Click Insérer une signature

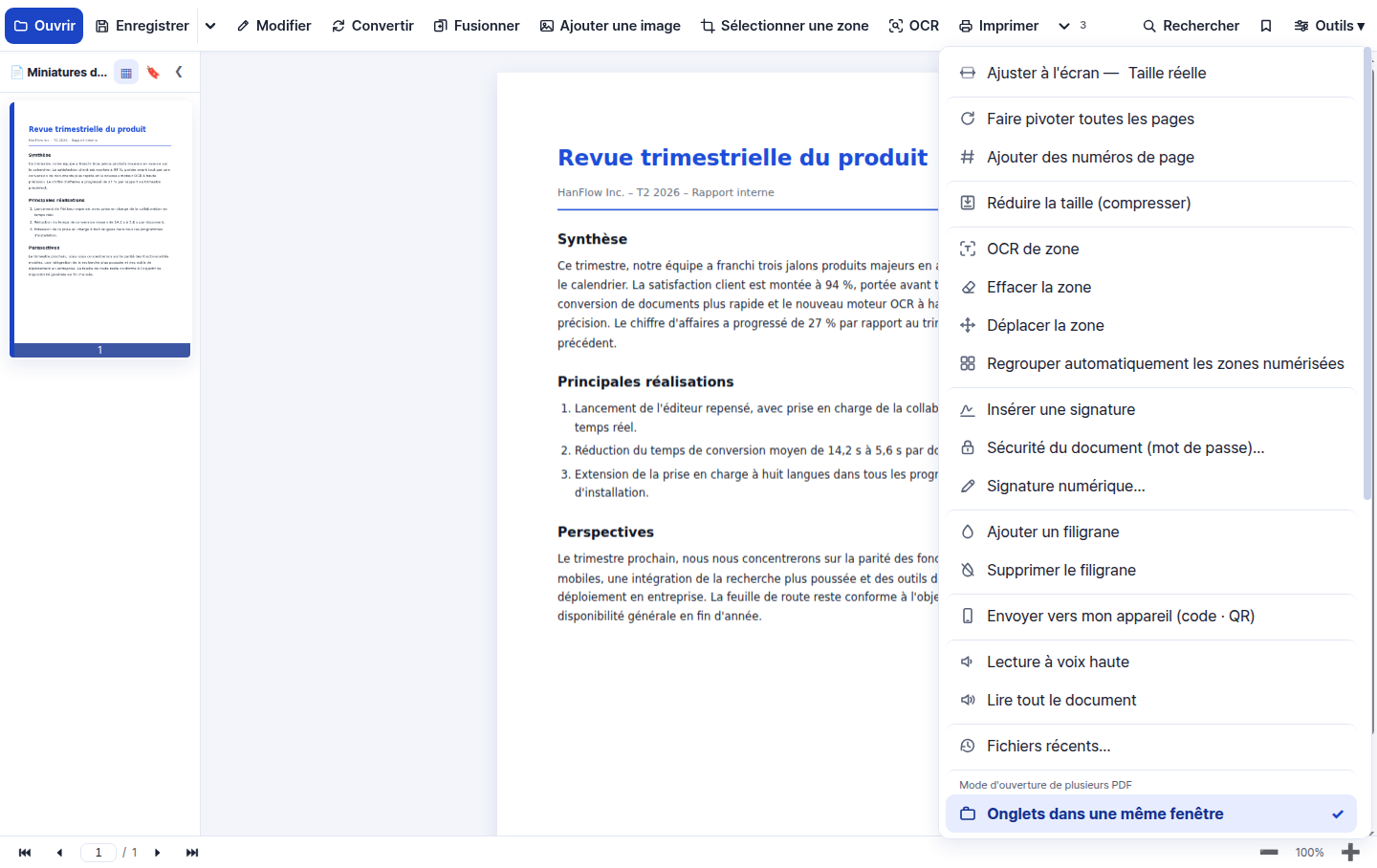coord(1151,409)
